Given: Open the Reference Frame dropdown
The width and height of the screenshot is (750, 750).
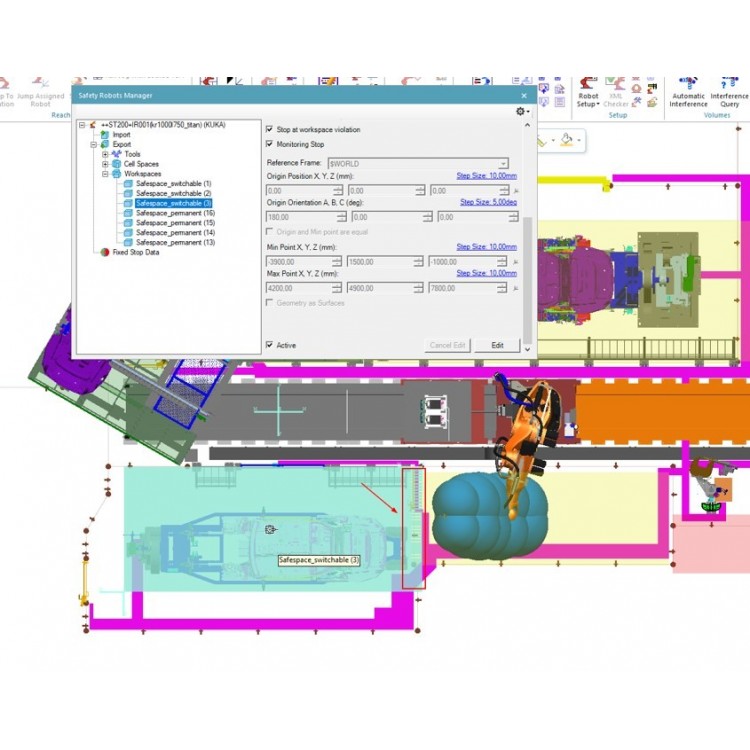Looking at the screenshot, I should (x=503, y=163).
